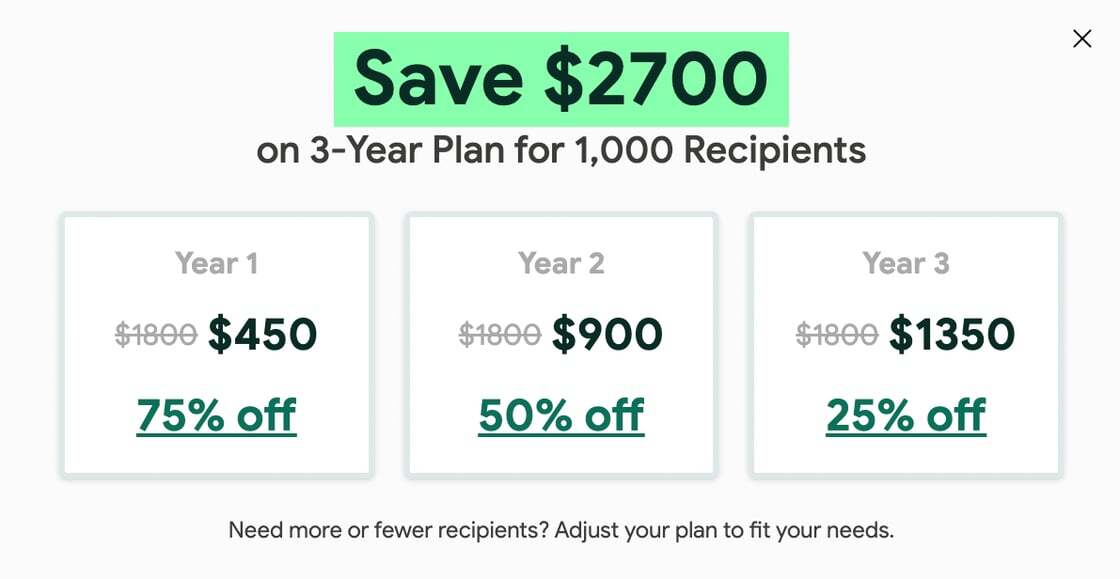Viewport: 1120px width, 579px height.
Task: Click the 3-Year Plan subtitle text
Action: (x=560, y=149)
